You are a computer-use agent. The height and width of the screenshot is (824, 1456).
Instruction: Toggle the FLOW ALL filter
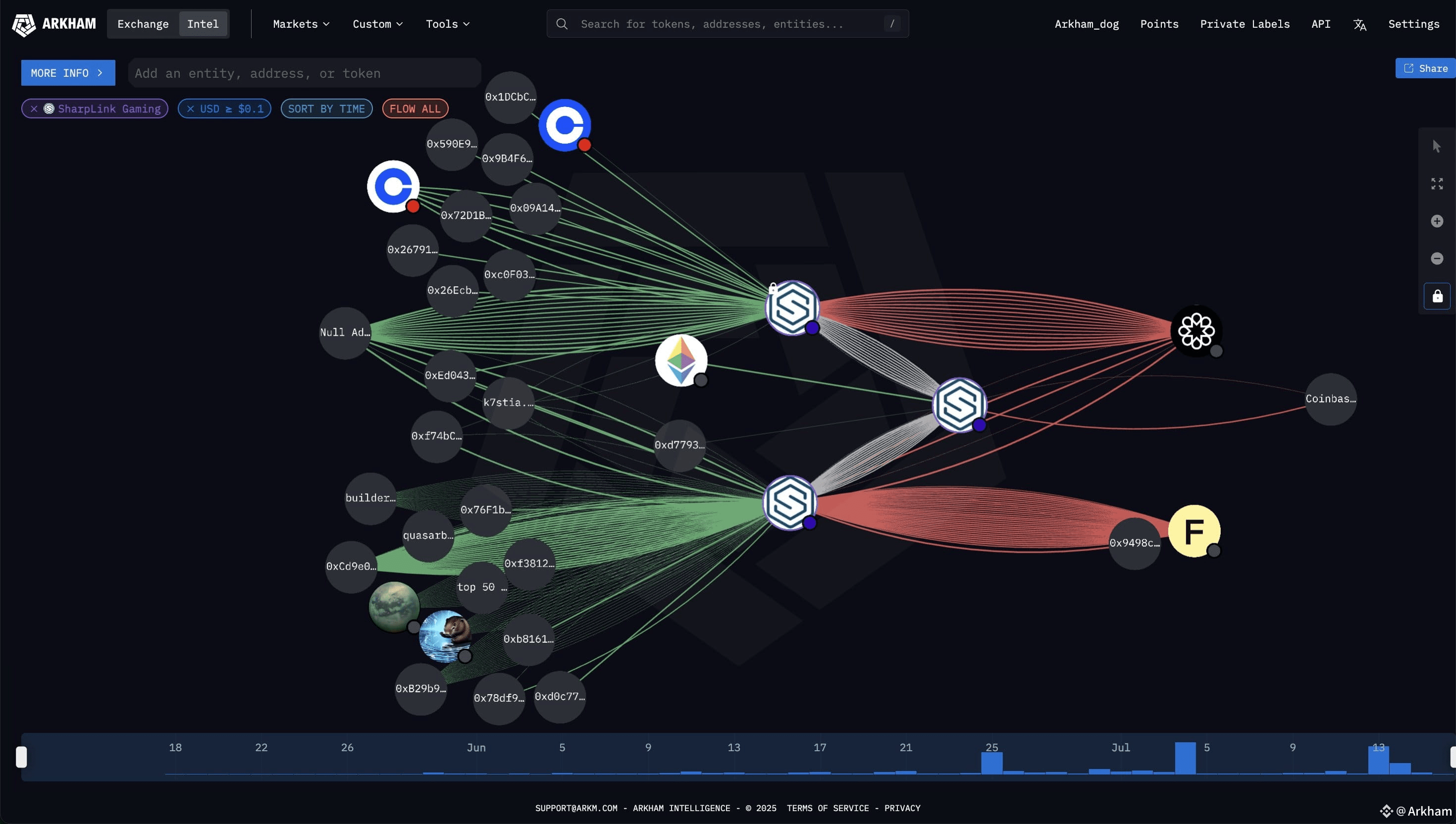pyautogui.click(x=415, y=108)
